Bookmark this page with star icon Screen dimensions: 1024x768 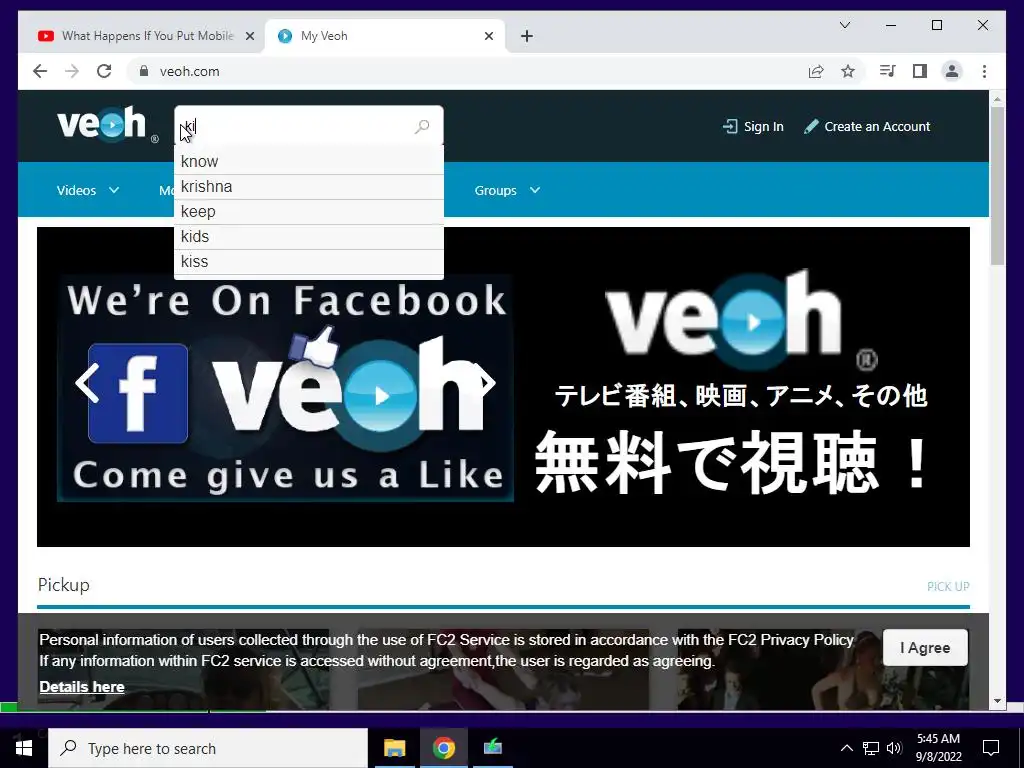click(848, 71)
